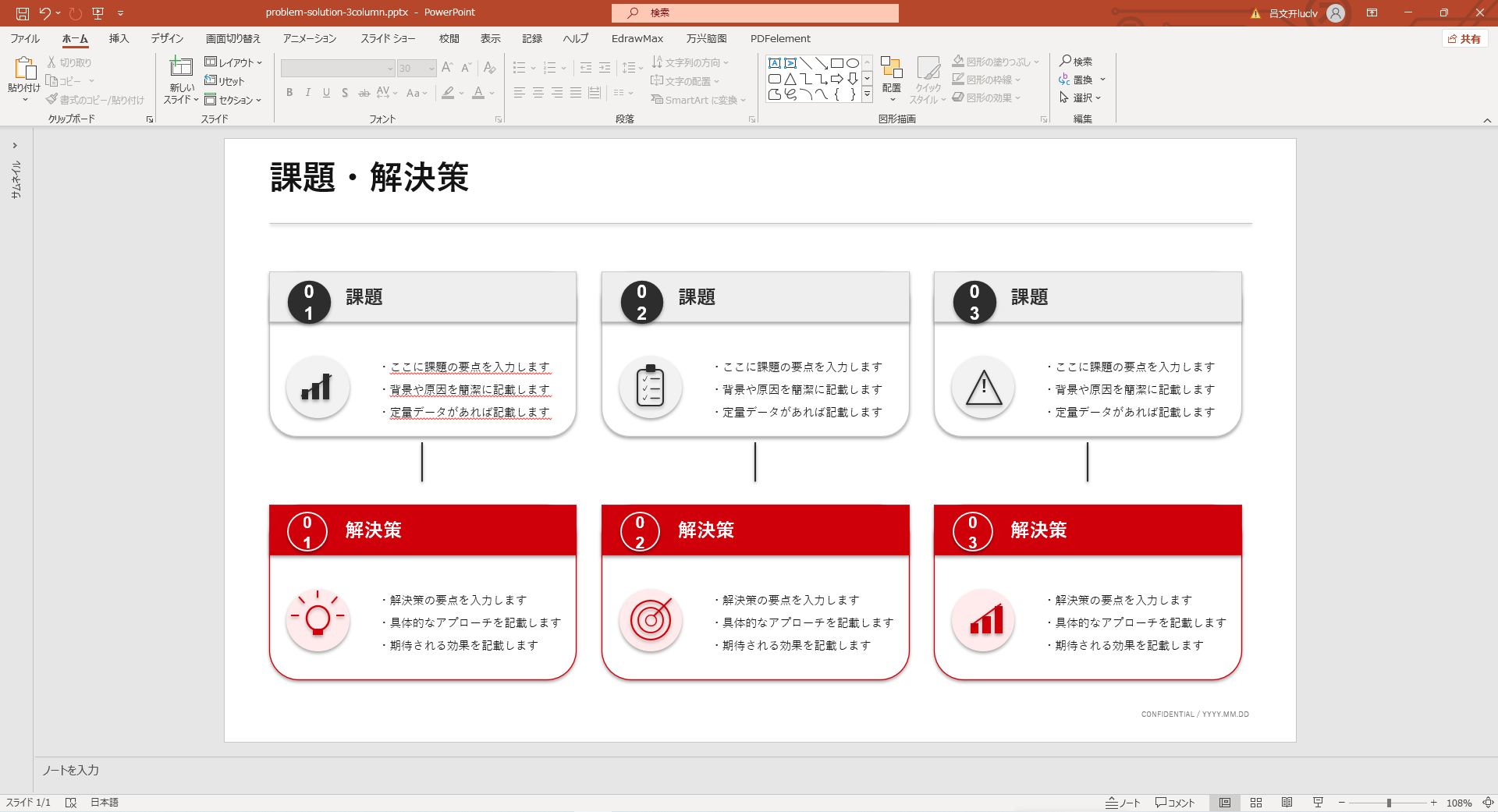
Task: Start Slide Show from the status bar
Action: pyautogui.click(x=1318, y=803)
